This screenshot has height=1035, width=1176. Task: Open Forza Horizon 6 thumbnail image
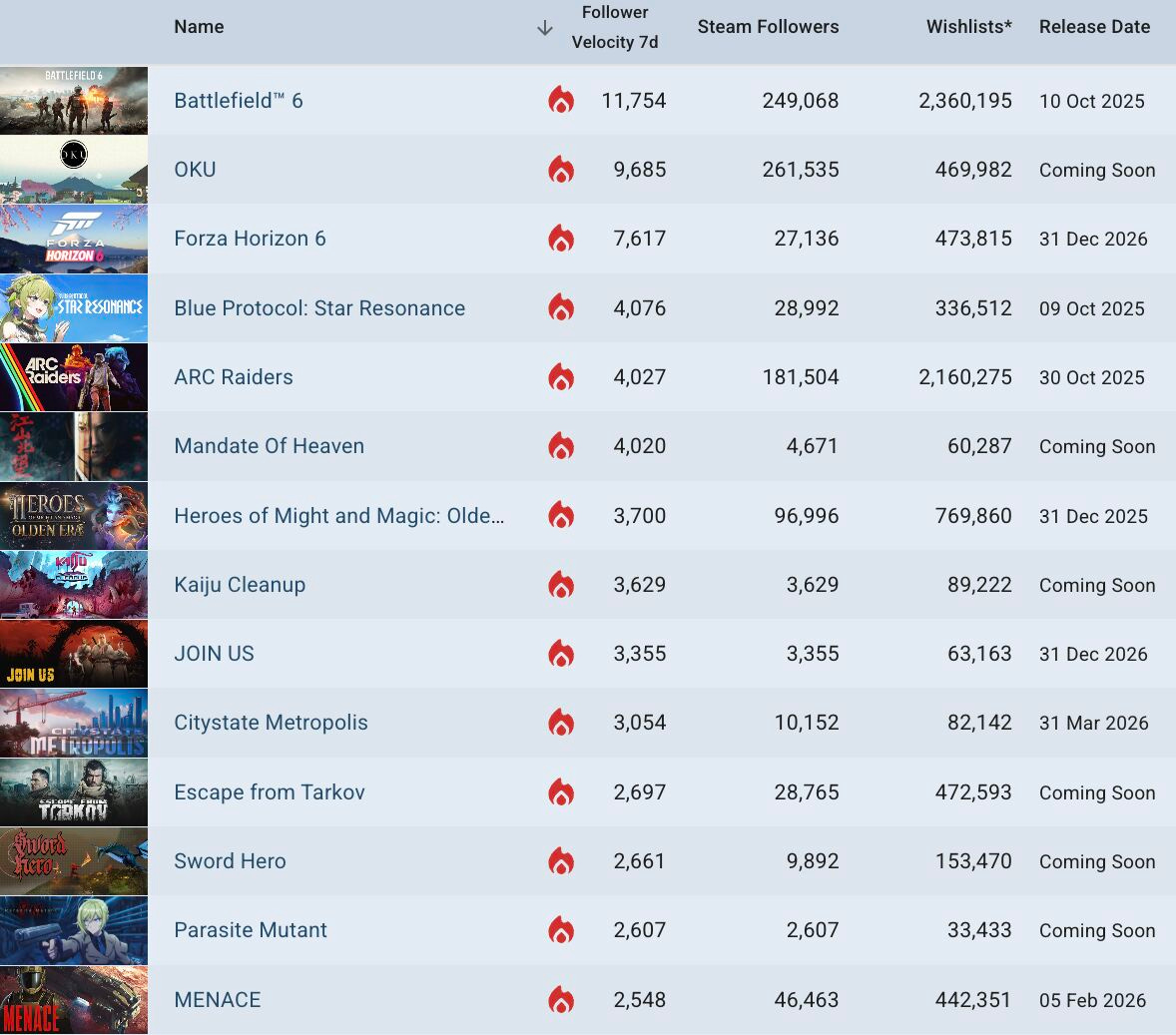click(x=74, y=239)
